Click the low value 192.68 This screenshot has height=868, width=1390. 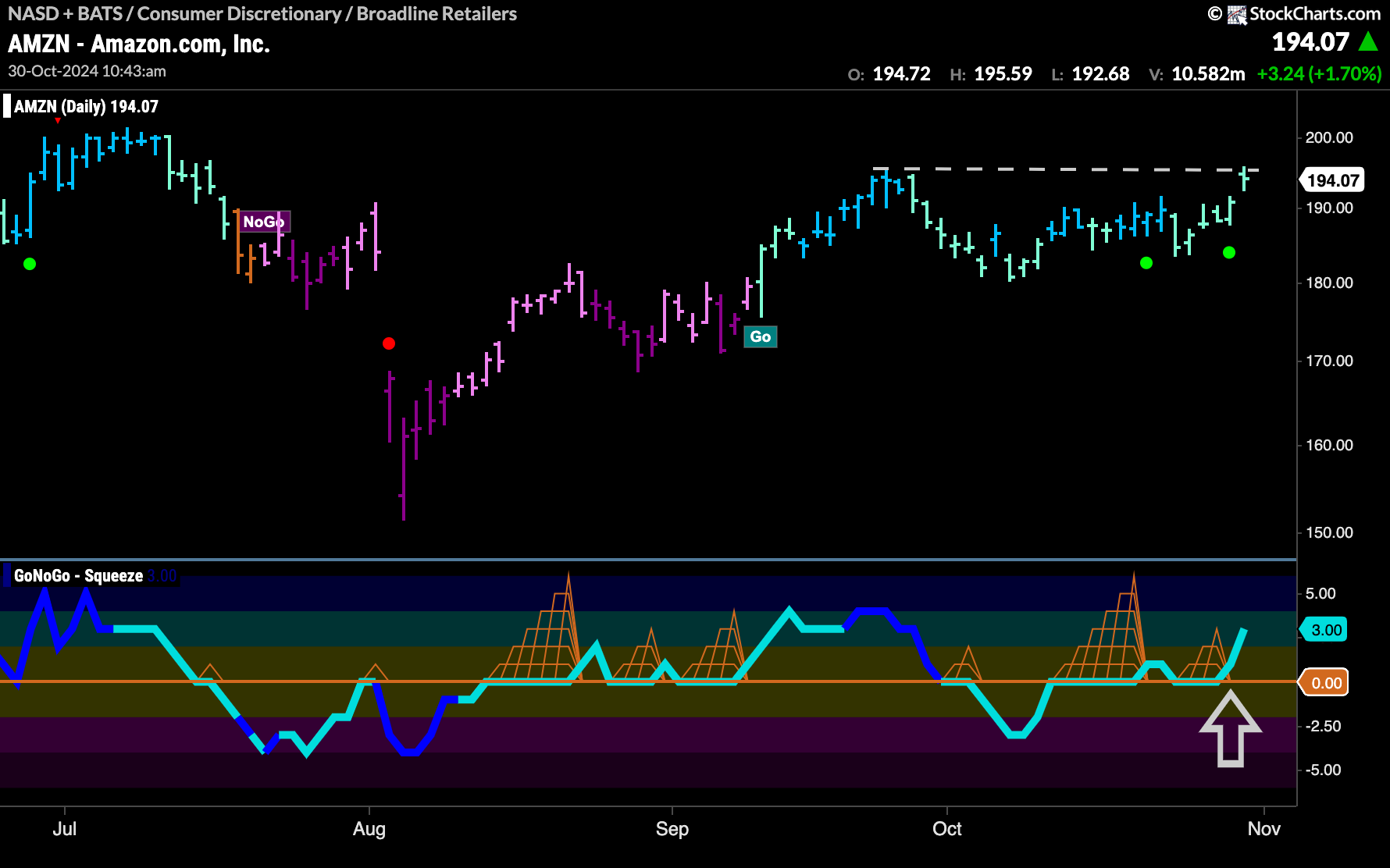click(1100, 74)
